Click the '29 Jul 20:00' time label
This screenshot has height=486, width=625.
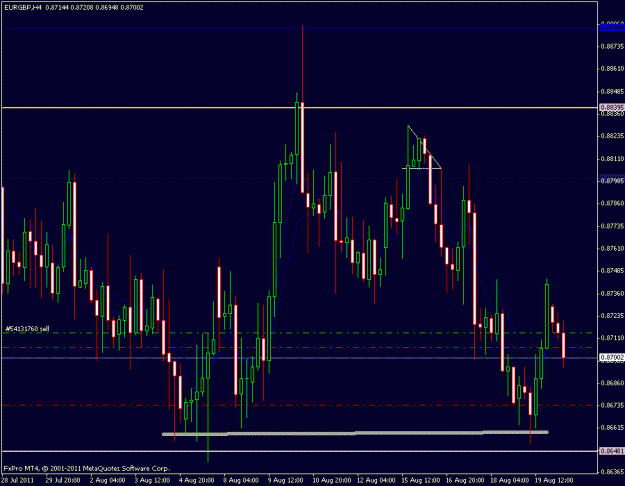click(x=63, y=480)
